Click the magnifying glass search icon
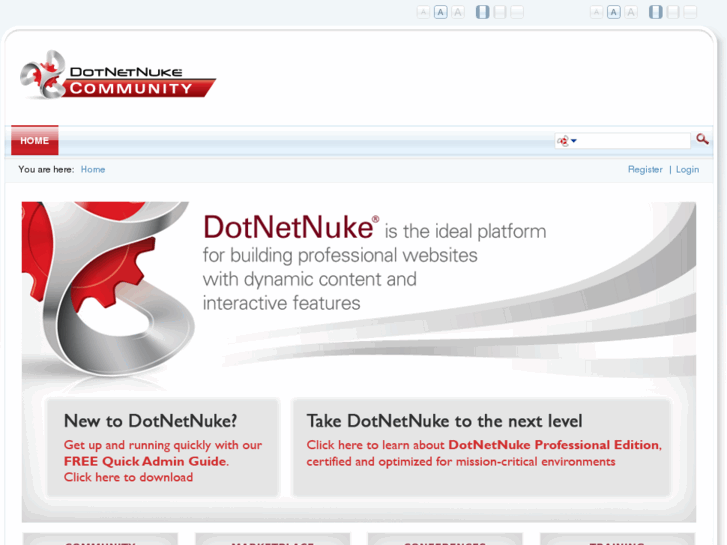727x545 pixels. [702, 139]
